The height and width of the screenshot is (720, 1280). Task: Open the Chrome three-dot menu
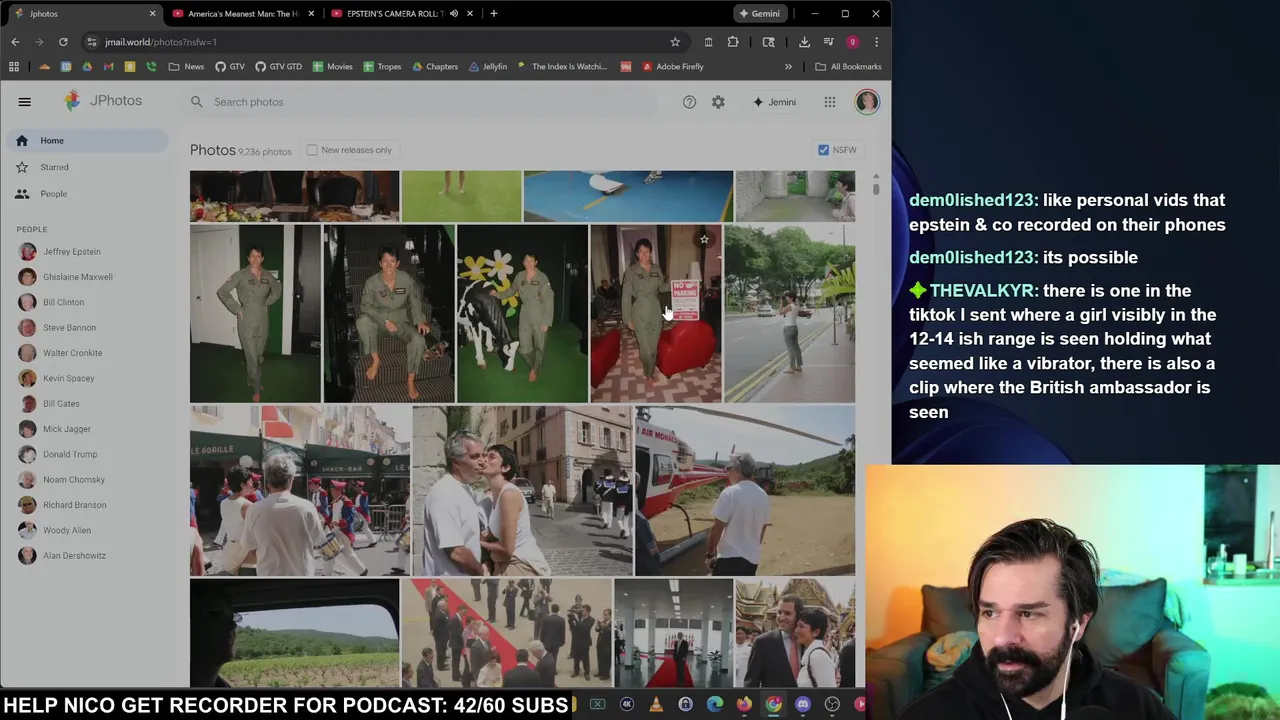click(x=876, y=42)
